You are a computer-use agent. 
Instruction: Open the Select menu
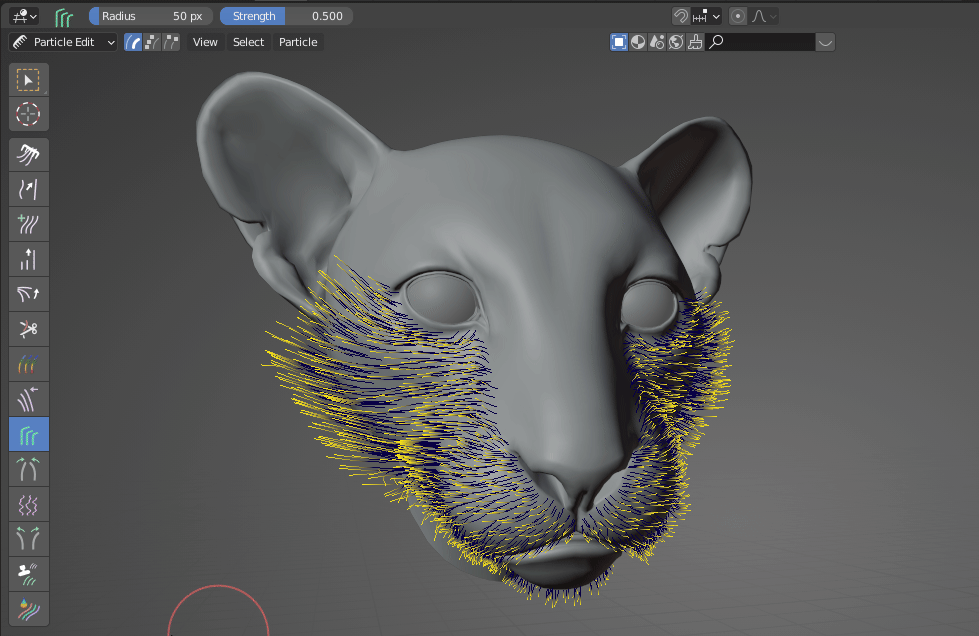248,42
